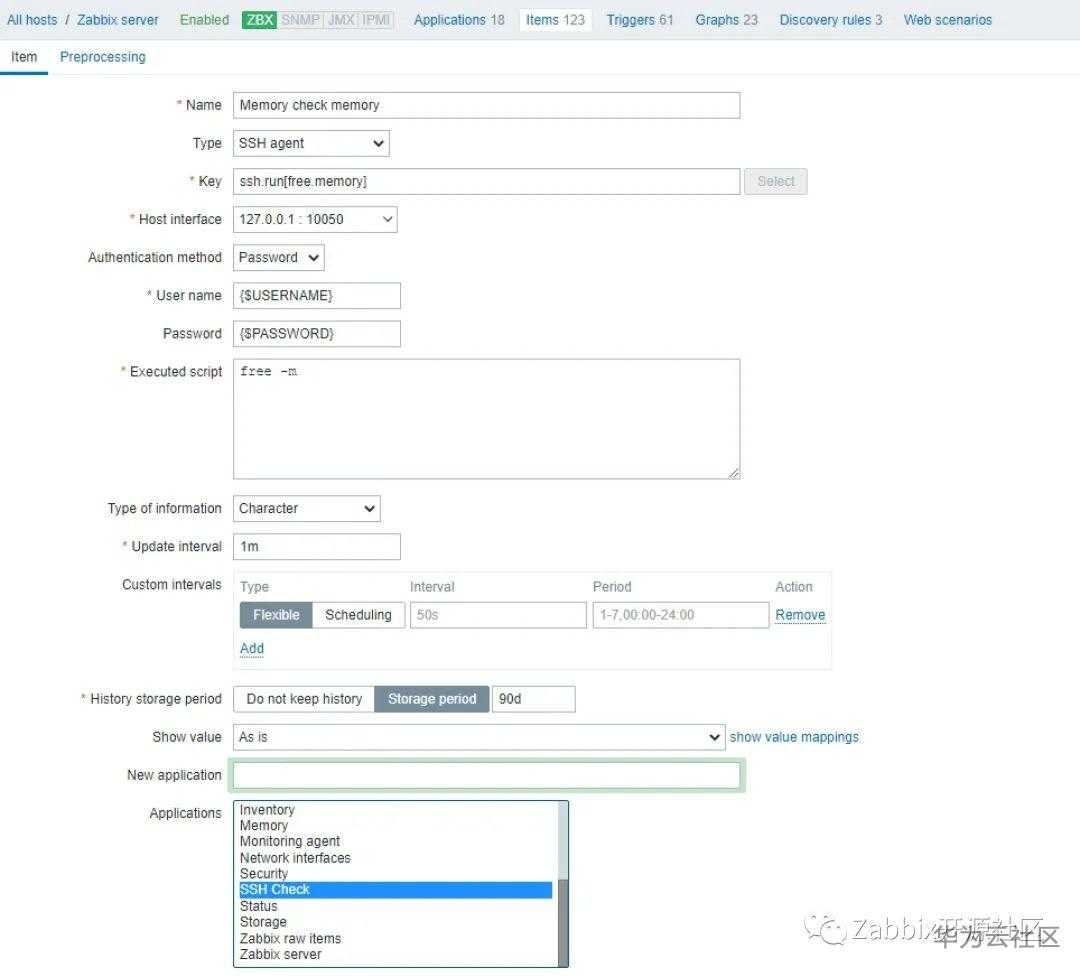The width and height of the screenshot is (1080, 977).
Task: Select Monitoring agent in Applications list
Action: coord(395,841)
